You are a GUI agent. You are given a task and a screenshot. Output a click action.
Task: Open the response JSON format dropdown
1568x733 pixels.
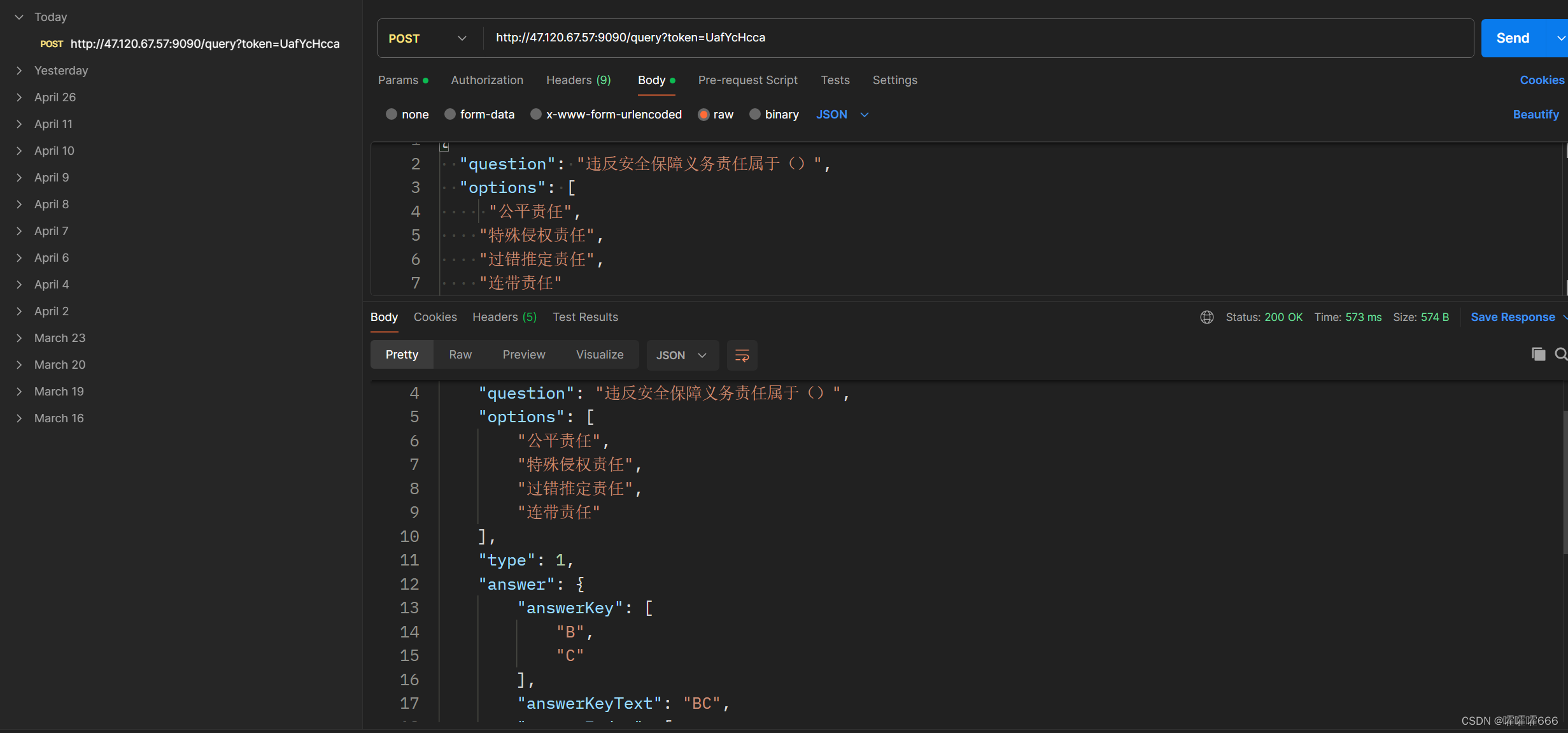point(682,355)
